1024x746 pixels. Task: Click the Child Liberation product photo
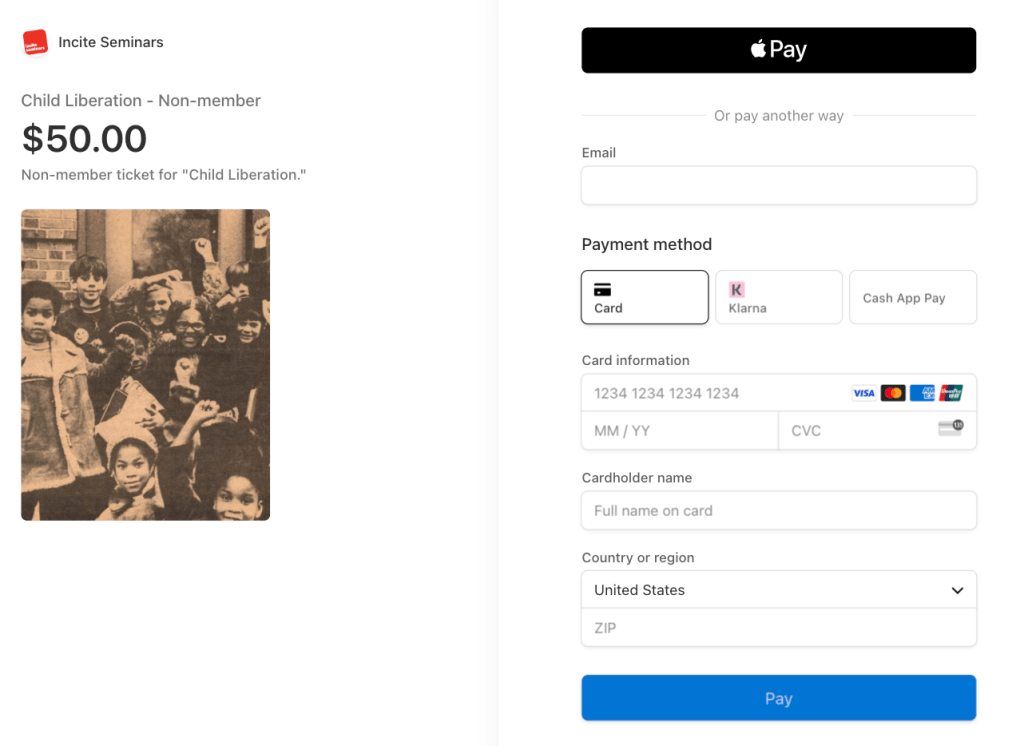146,365
